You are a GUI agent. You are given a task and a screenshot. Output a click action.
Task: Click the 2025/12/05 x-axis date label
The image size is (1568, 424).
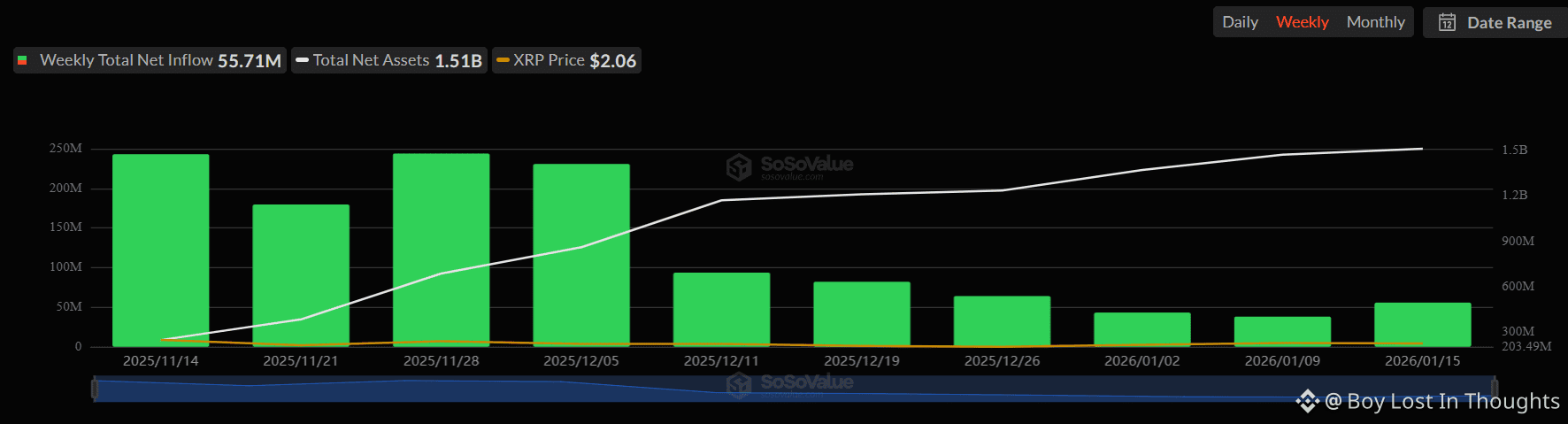click(x=581, y=361)
